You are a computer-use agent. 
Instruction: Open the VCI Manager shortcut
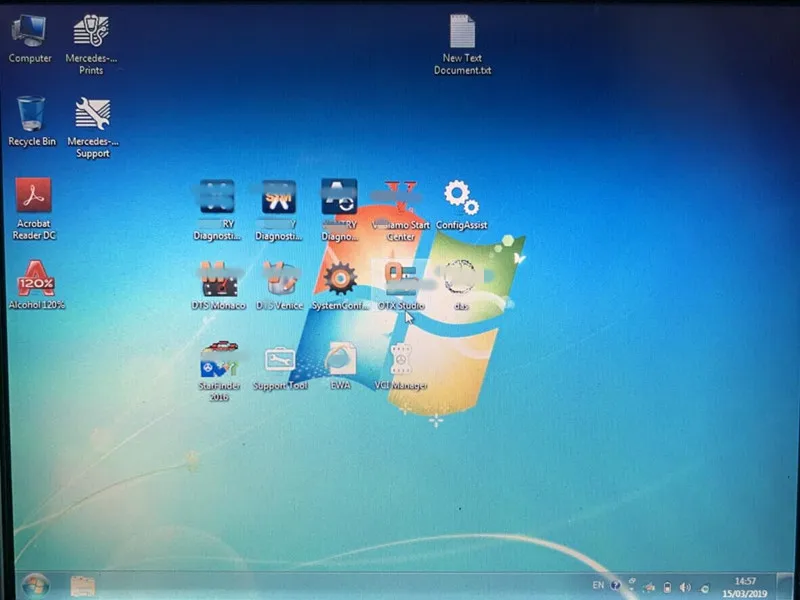[401, 366]
